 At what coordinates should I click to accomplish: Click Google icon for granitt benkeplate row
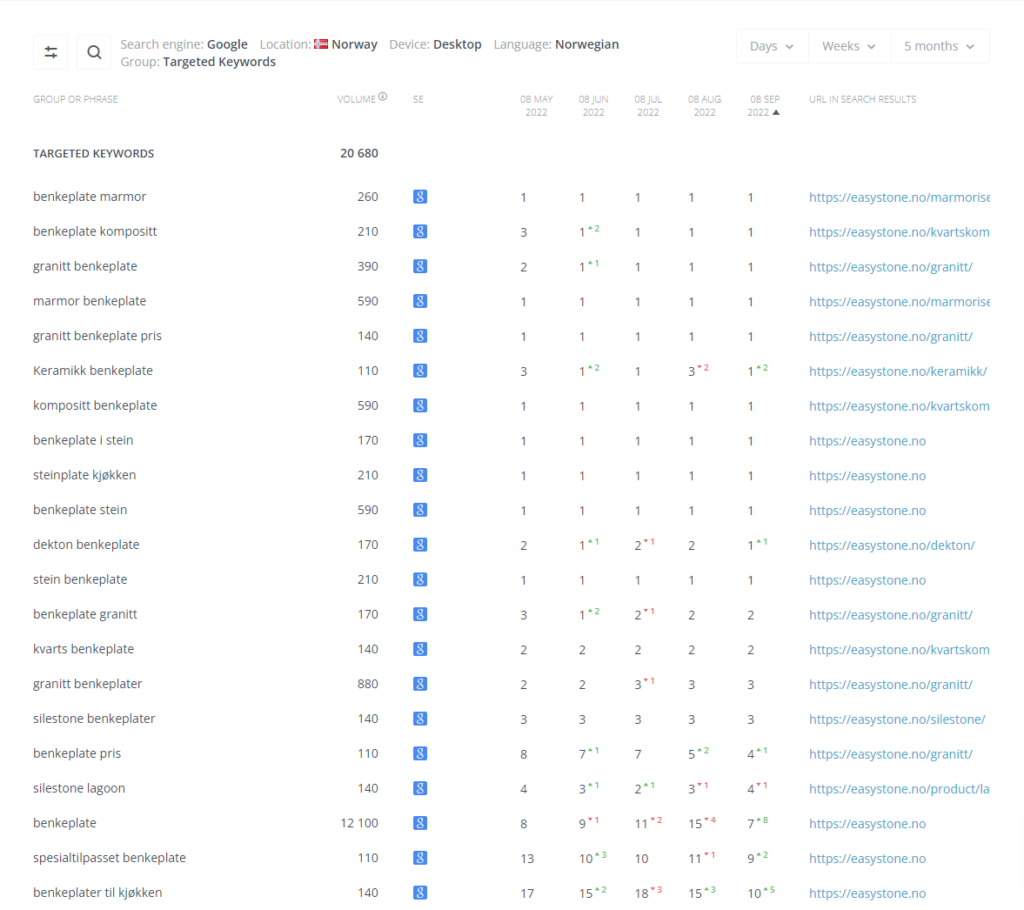pos(420,266)
